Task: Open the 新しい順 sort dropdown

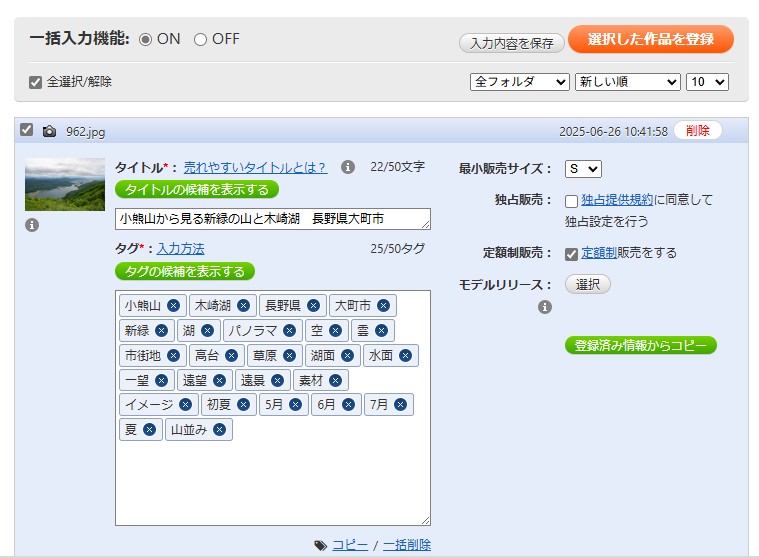Action: click(x=628, y=82)
